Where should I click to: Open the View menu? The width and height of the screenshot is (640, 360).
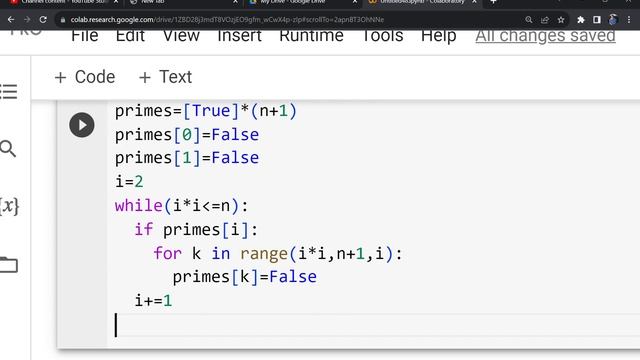[x=181, y=36]
